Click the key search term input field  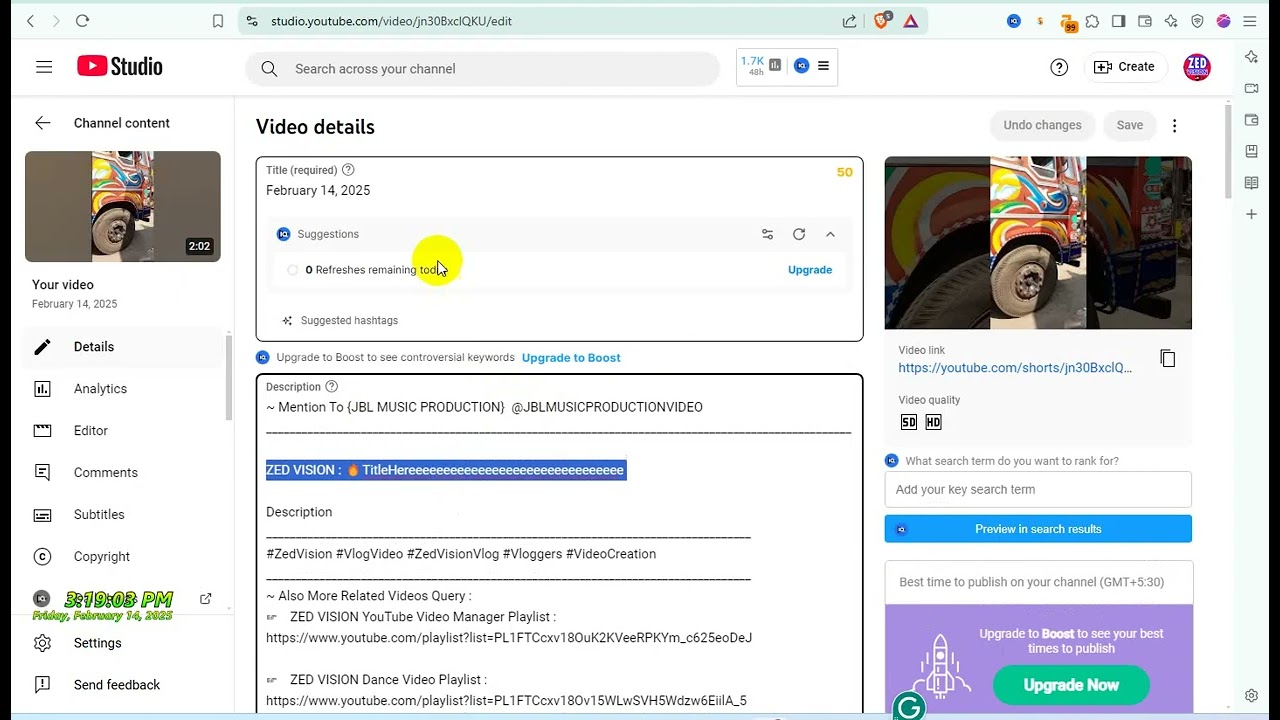[x=1038, y=490]
